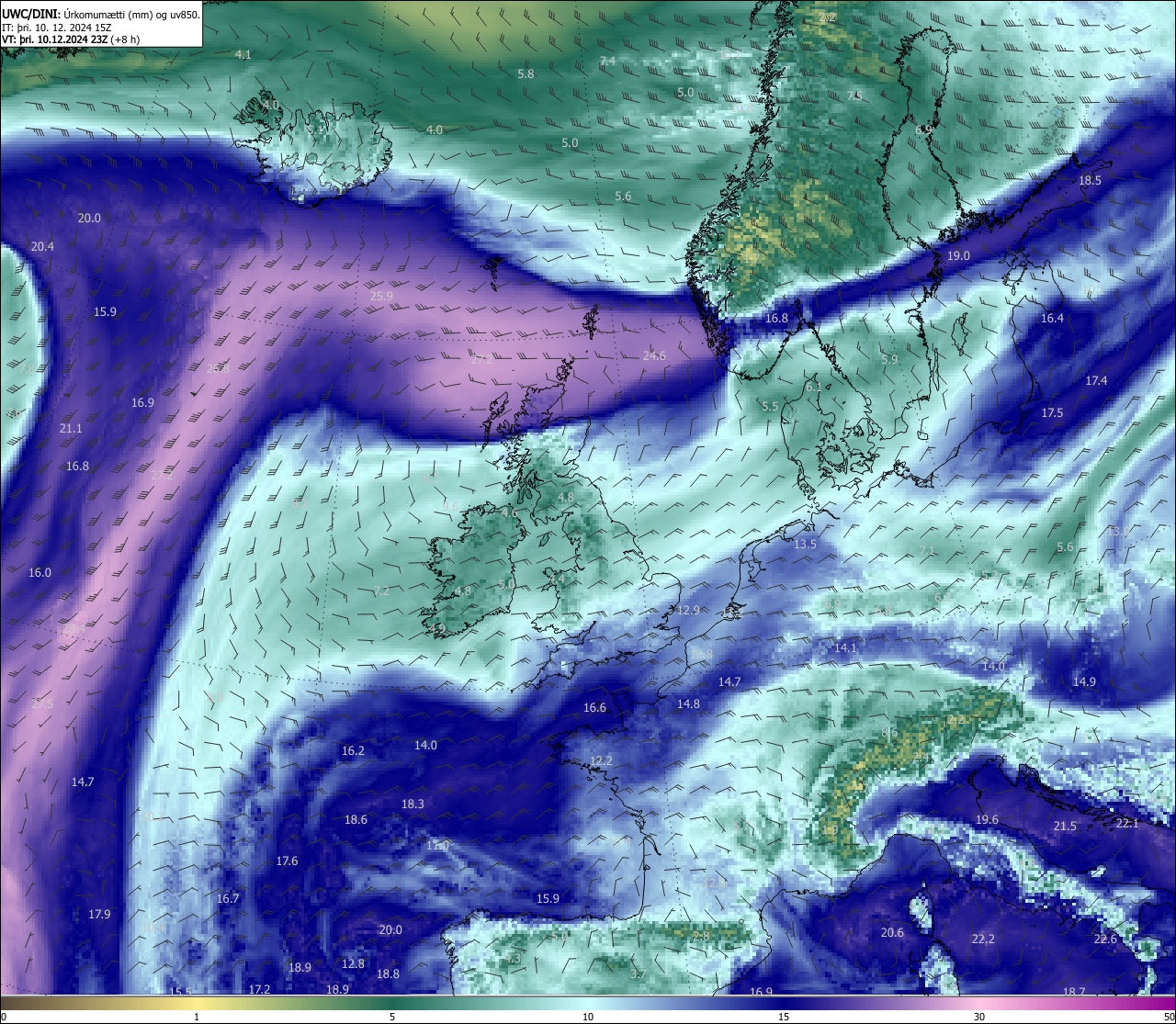
Task: Click the 21.5 value label
Action: (1065, 826)
